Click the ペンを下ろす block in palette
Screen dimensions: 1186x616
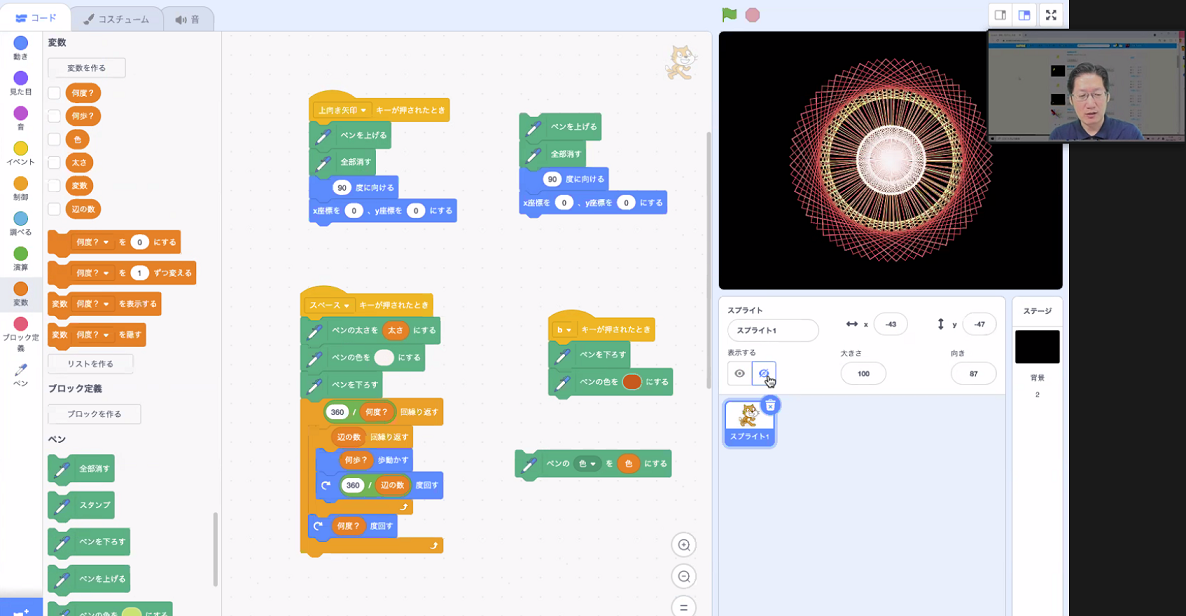click(x=88, y=543)
